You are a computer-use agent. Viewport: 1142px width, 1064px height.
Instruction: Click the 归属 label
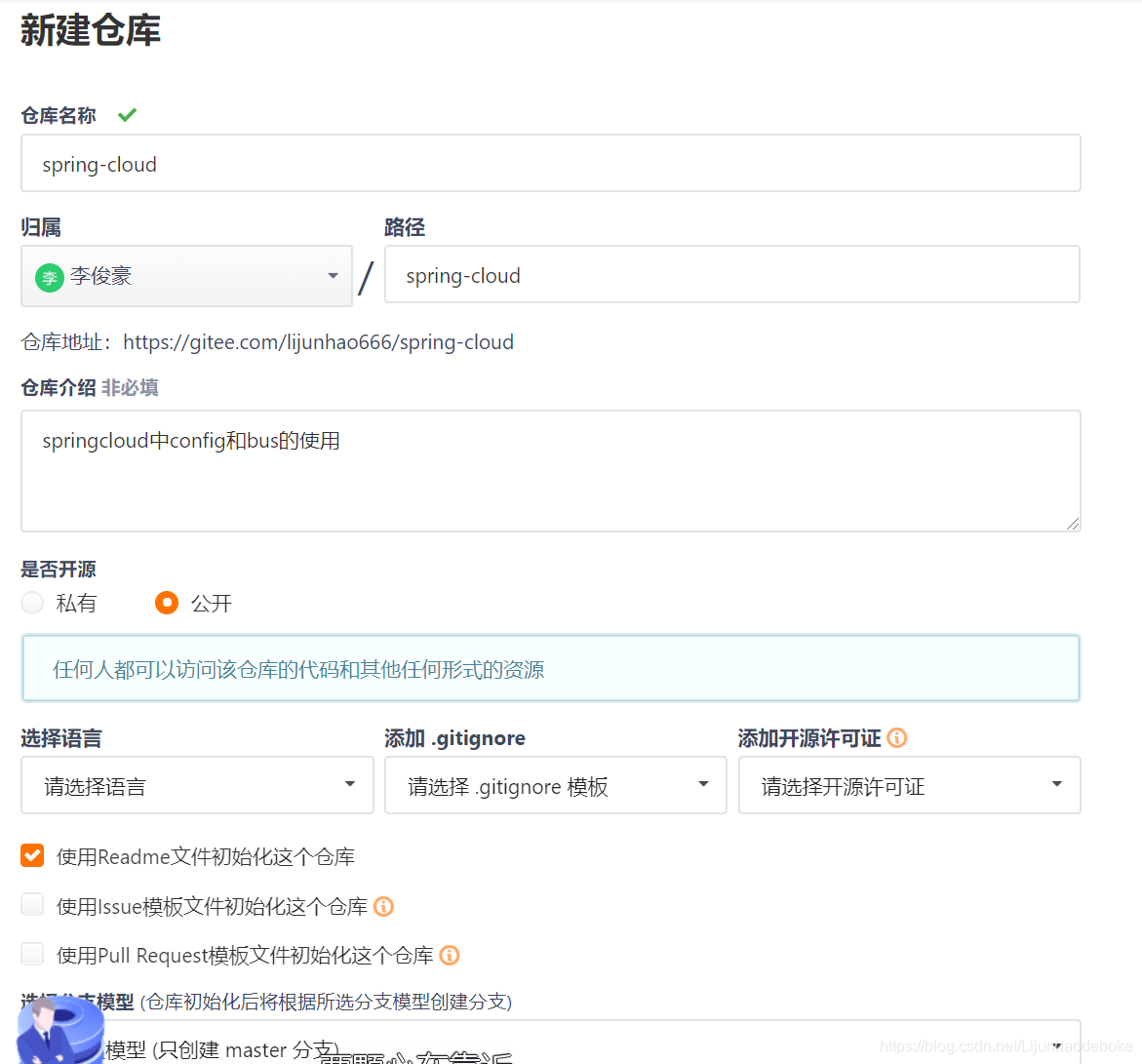point(41,227)
